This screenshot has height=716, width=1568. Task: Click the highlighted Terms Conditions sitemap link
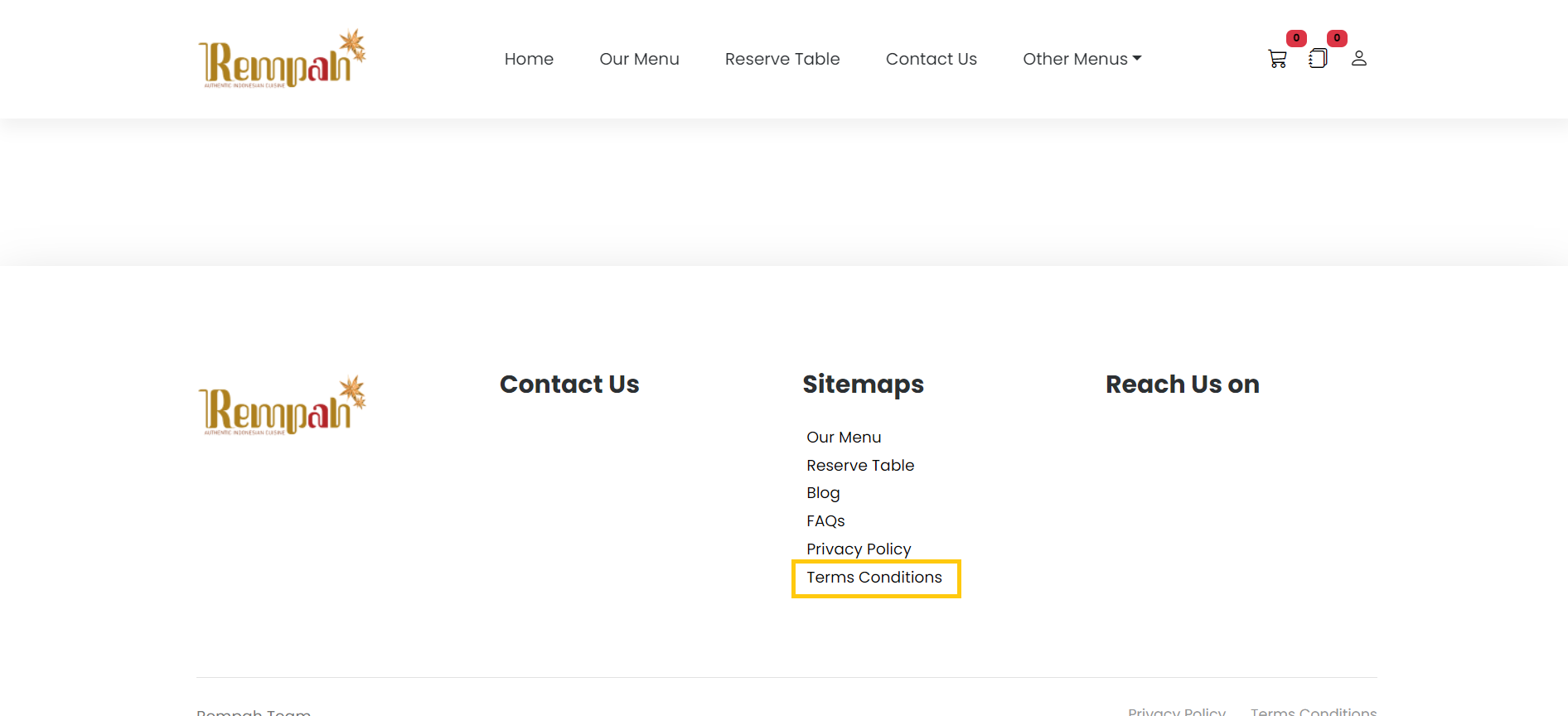[x=874, y=578]
